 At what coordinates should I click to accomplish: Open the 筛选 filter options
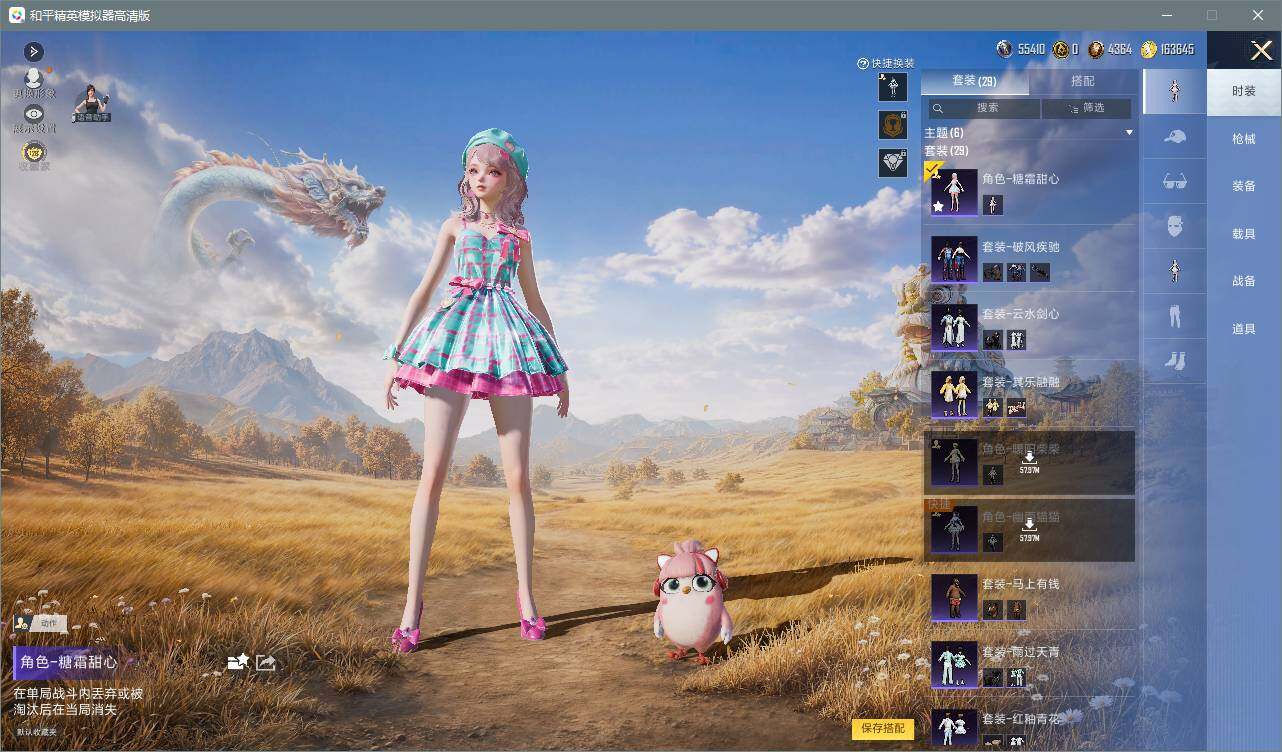point(1086,107)
